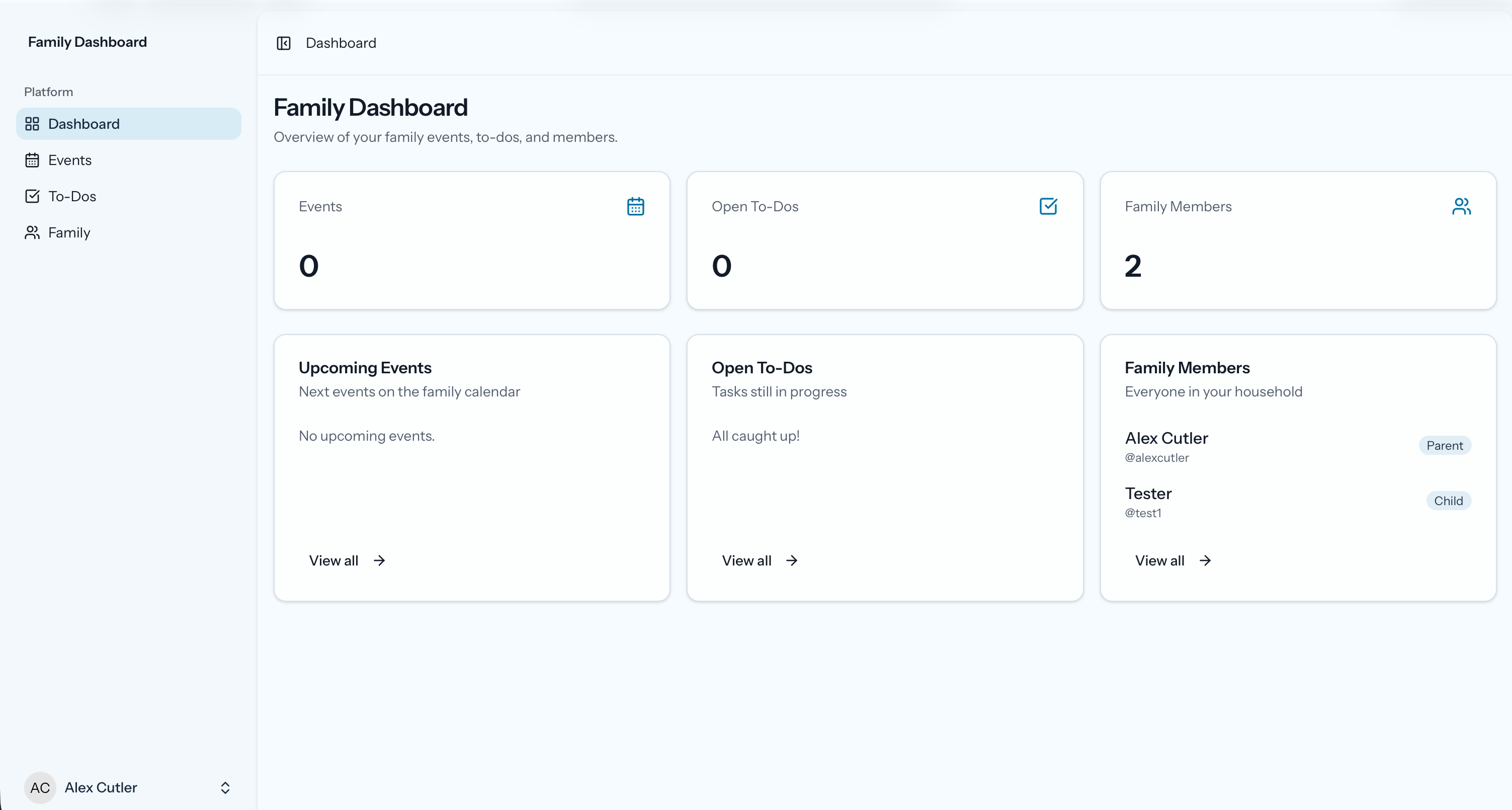Click the 'All caught up!' message
This screenshot has height=810, width=1512.
[x=755, y=436]
